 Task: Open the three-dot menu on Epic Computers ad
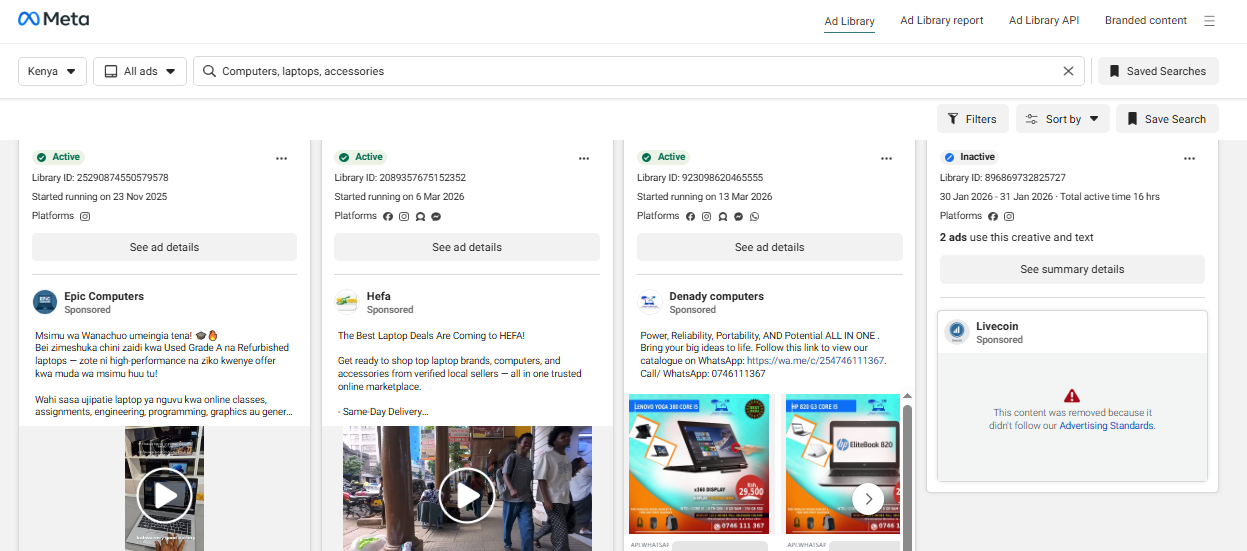click(282, 158)
